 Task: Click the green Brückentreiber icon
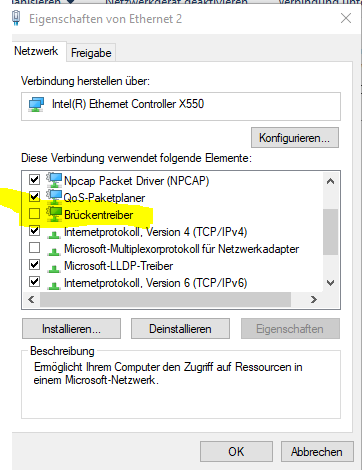pos(54,214)
